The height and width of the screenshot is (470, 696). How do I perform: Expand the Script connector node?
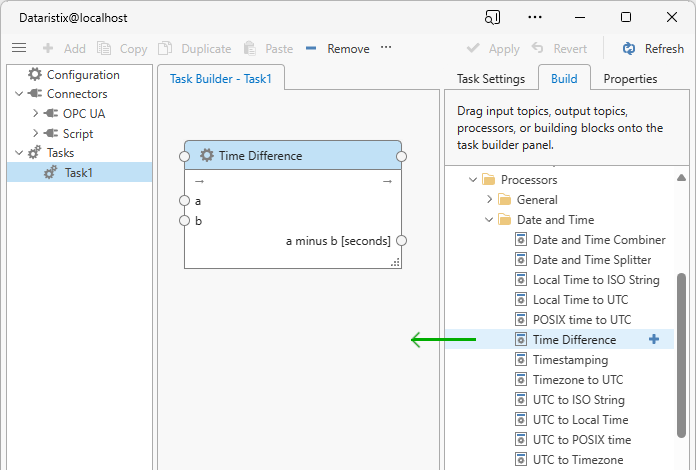tap(36, 134)
